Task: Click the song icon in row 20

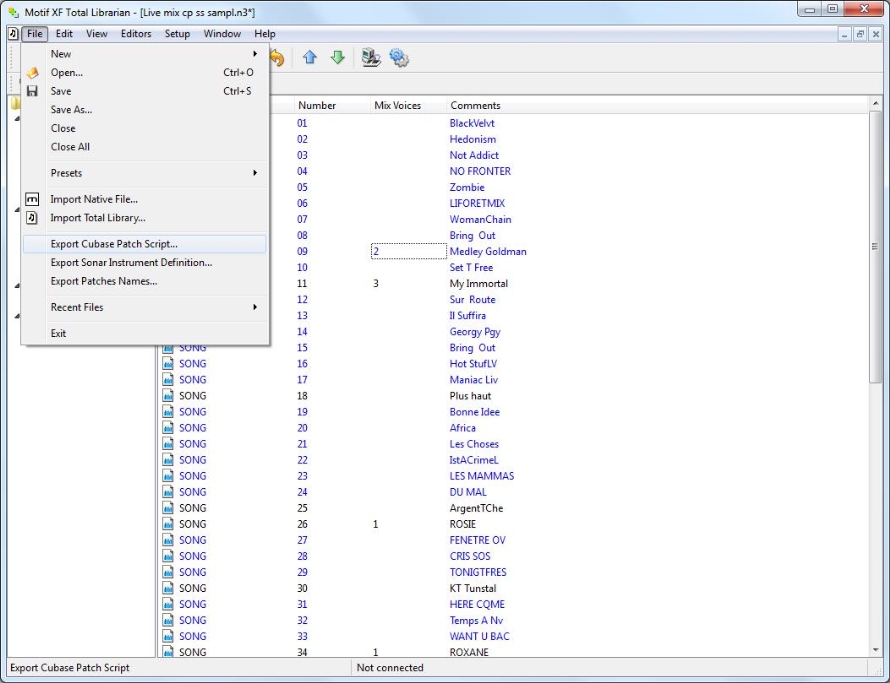Action: (x=168, y=428)
